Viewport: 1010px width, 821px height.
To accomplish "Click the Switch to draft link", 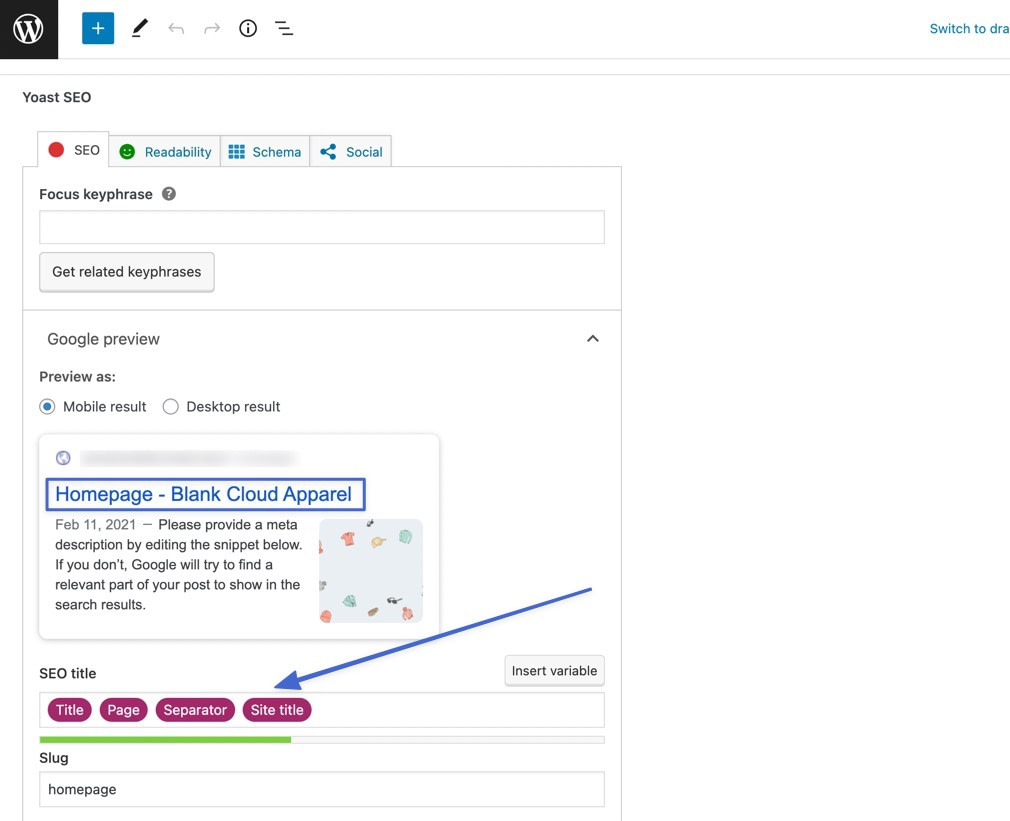I will 968,29.
